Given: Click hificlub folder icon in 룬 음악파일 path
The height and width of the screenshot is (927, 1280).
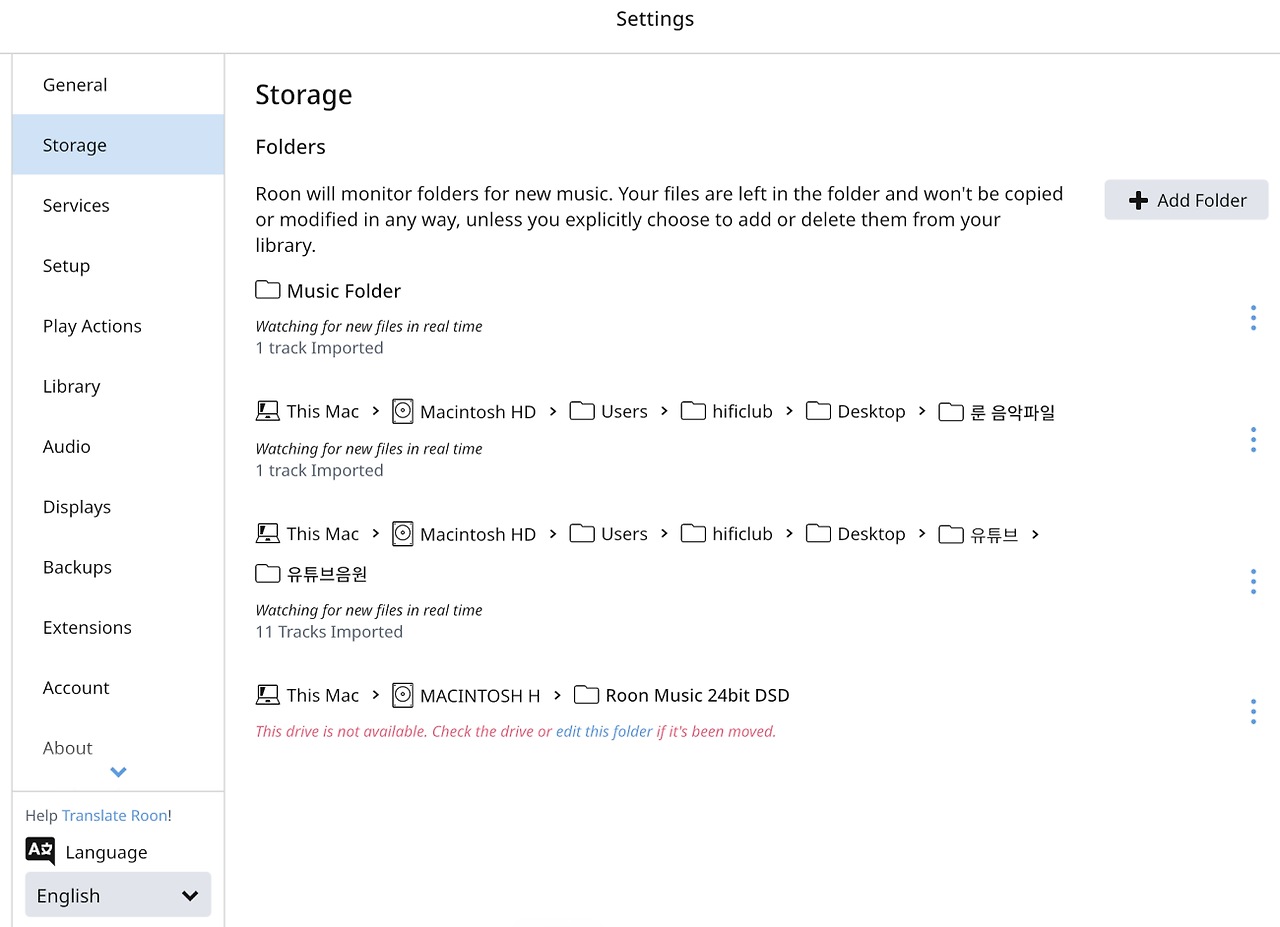Looking at the screenshot, I should click(x=693, y=411).
